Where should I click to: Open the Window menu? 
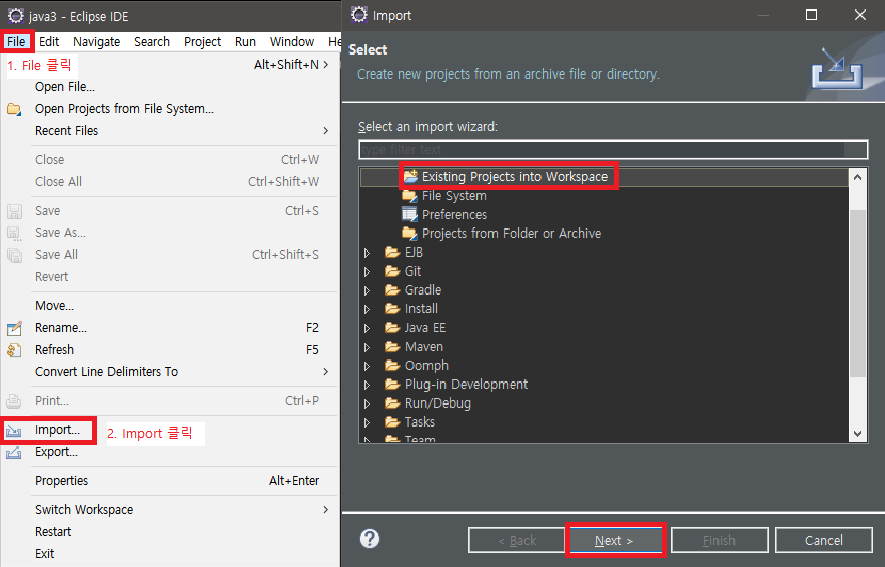tap(292, 42)
